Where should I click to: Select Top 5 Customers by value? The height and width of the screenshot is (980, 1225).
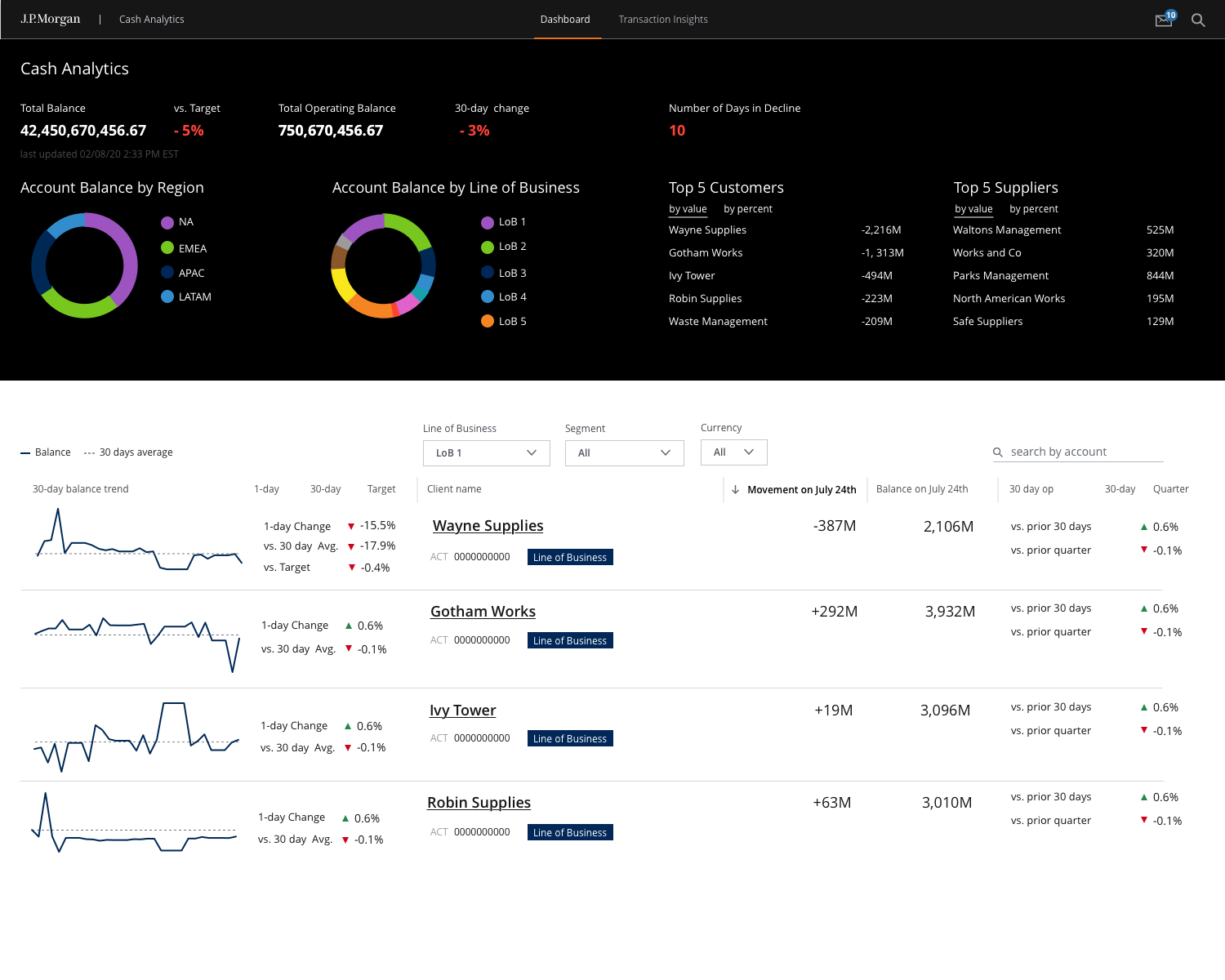tap(688, 209)
